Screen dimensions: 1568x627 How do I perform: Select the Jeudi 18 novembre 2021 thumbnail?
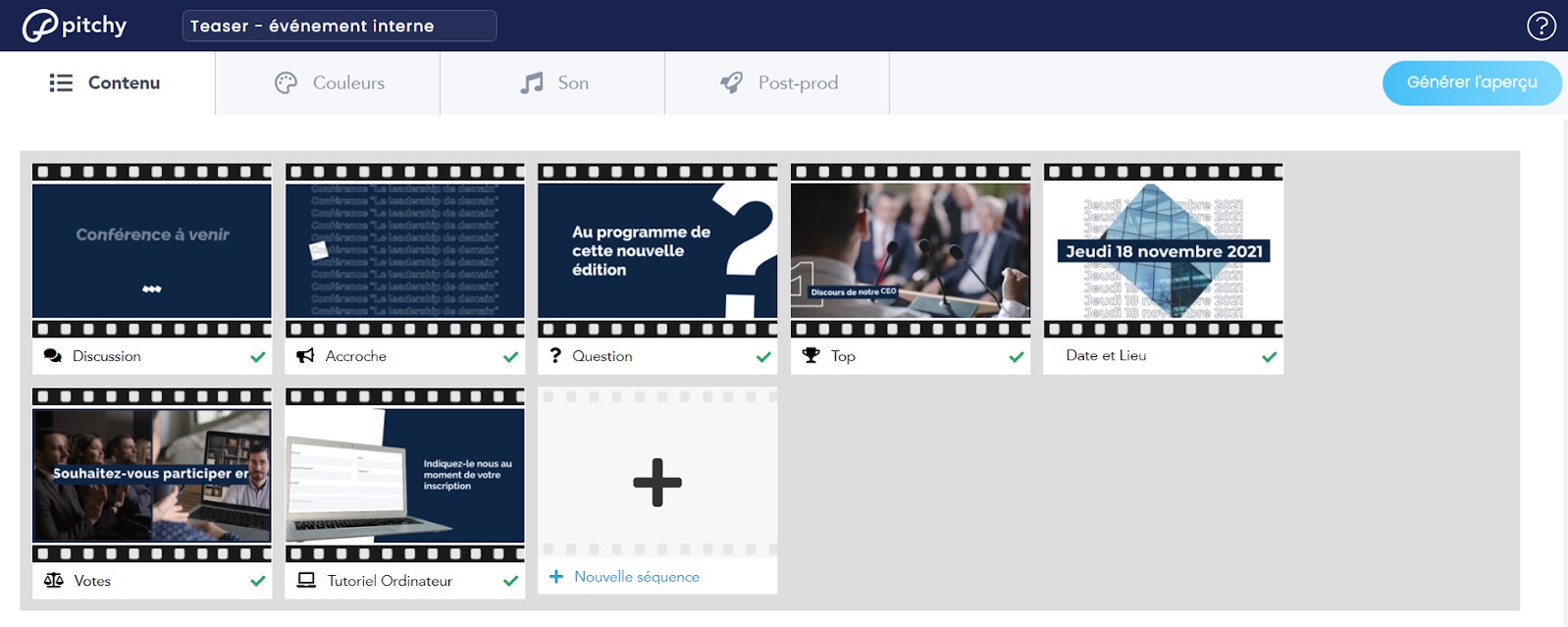click(x=1163, y=251)
